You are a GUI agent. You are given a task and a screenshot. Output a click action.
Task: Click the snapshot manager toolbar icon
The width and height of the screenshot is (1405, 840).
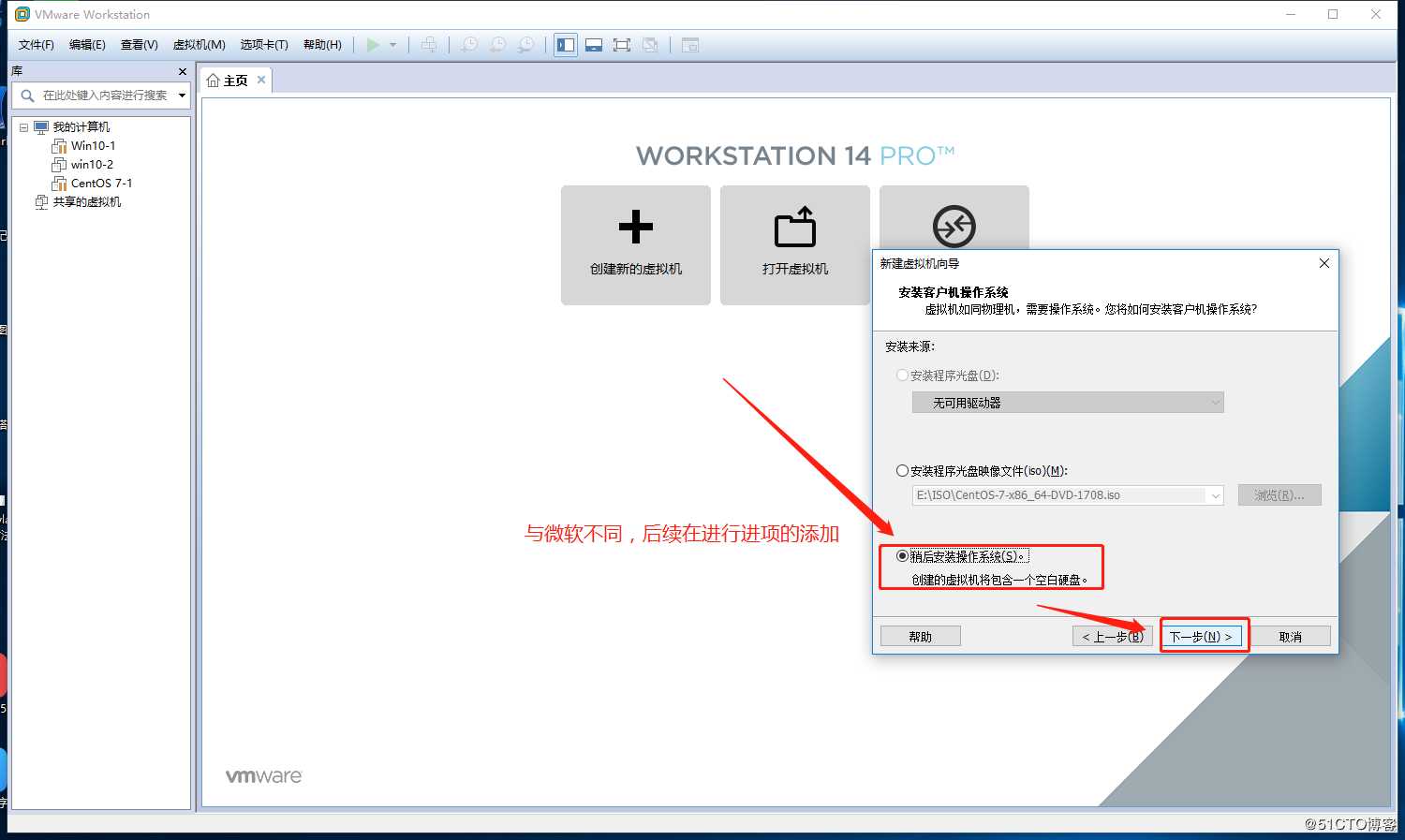pyautogui.click(x=527, y=45)
